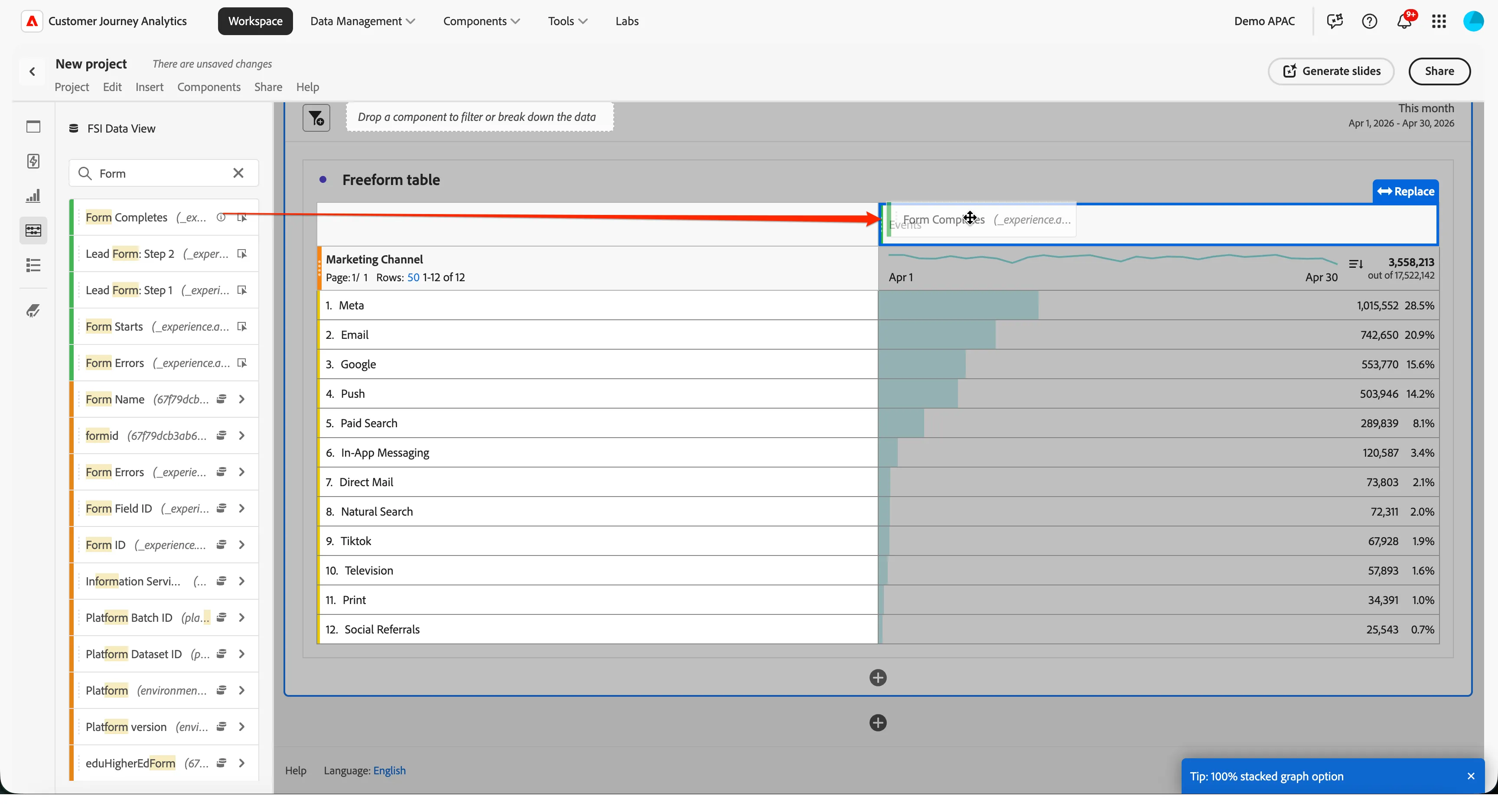Change rows count link 50
Viewport: 1498px width, 812px height.
coord(413,278)
